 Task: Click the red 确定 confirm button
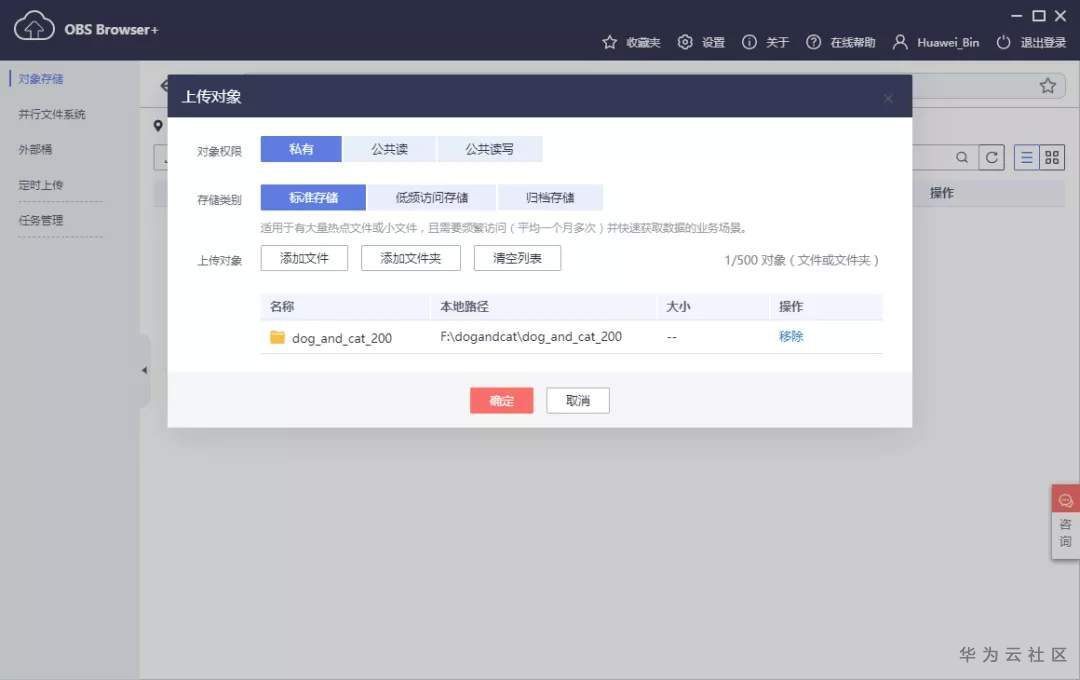[x=501, y=400]
